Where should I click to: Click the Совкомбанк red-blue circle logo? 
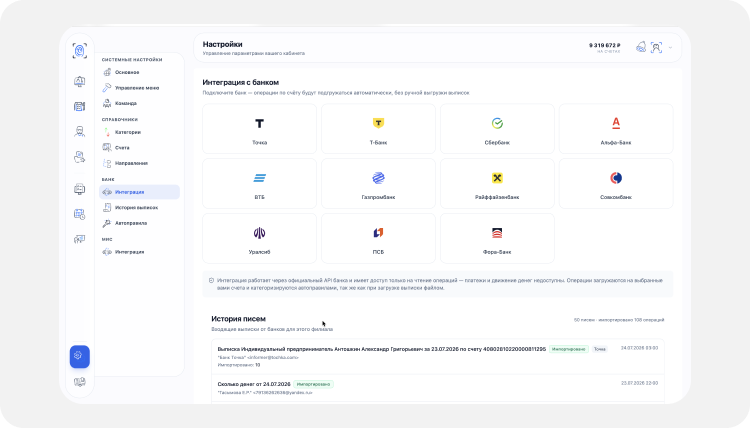(616, 178)
